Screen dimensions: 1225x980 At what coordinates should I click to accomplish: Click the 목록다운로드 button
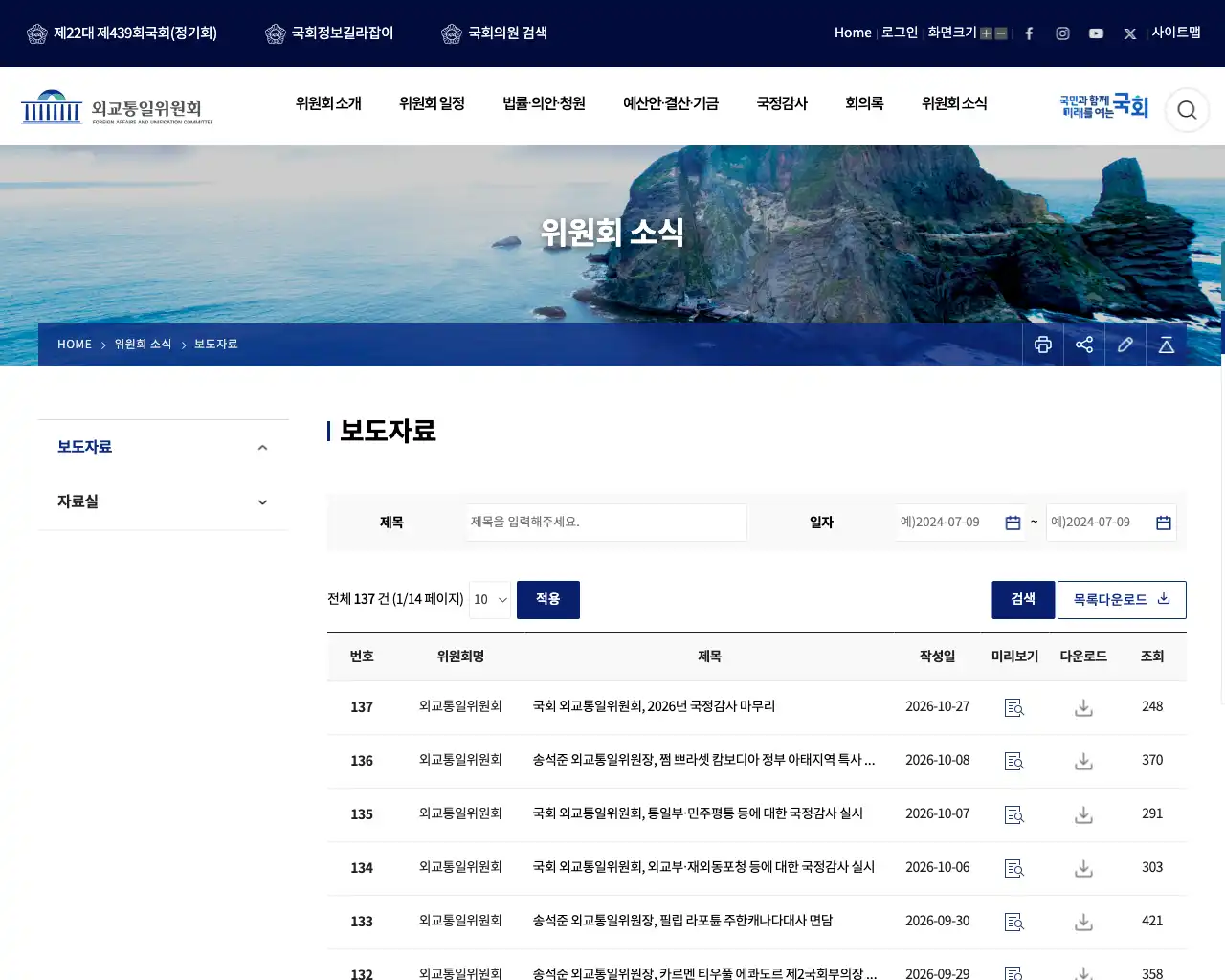(1122, 599)
